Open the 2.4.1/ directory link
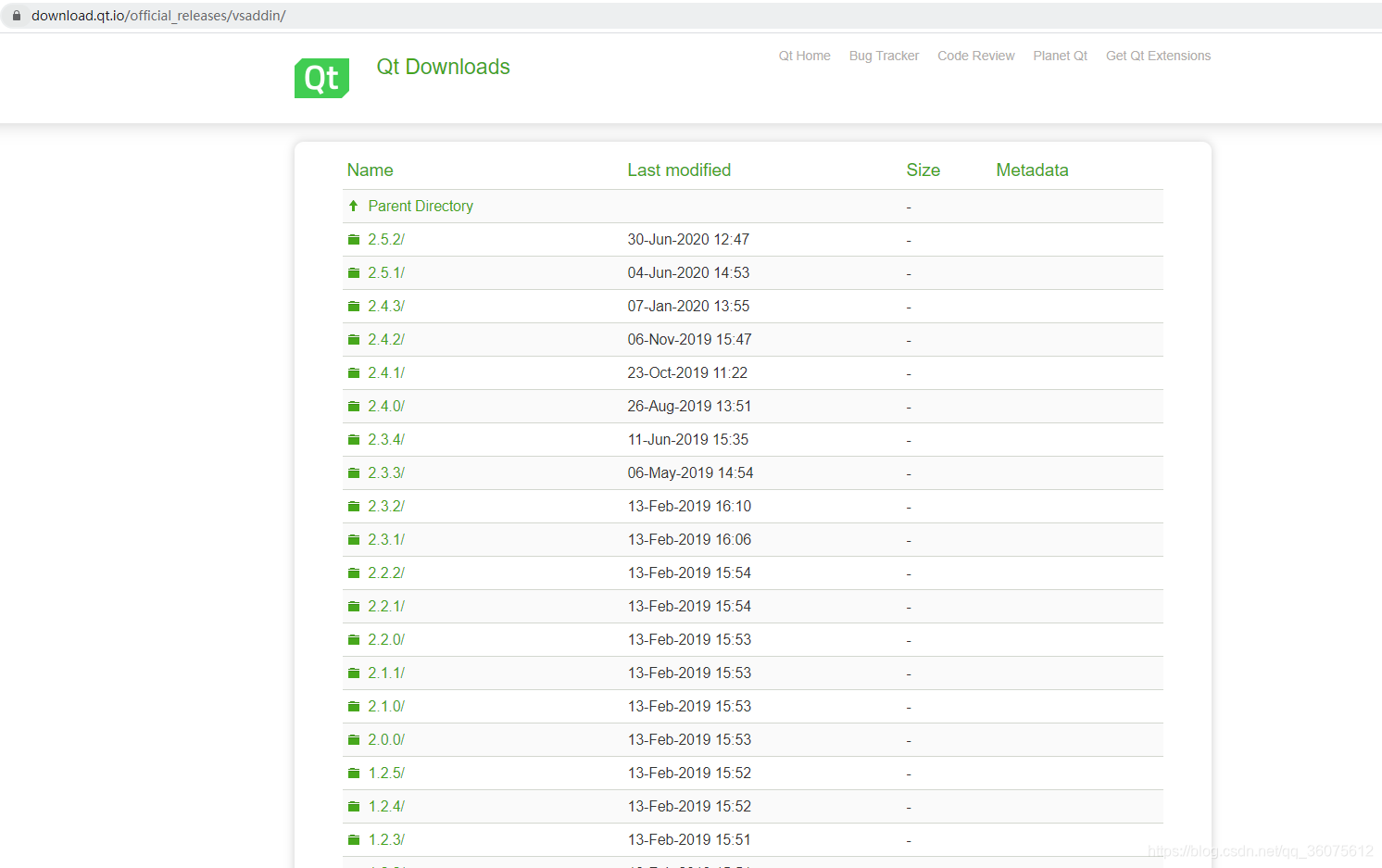1382x868 pixels. click(x=386, y=372)
